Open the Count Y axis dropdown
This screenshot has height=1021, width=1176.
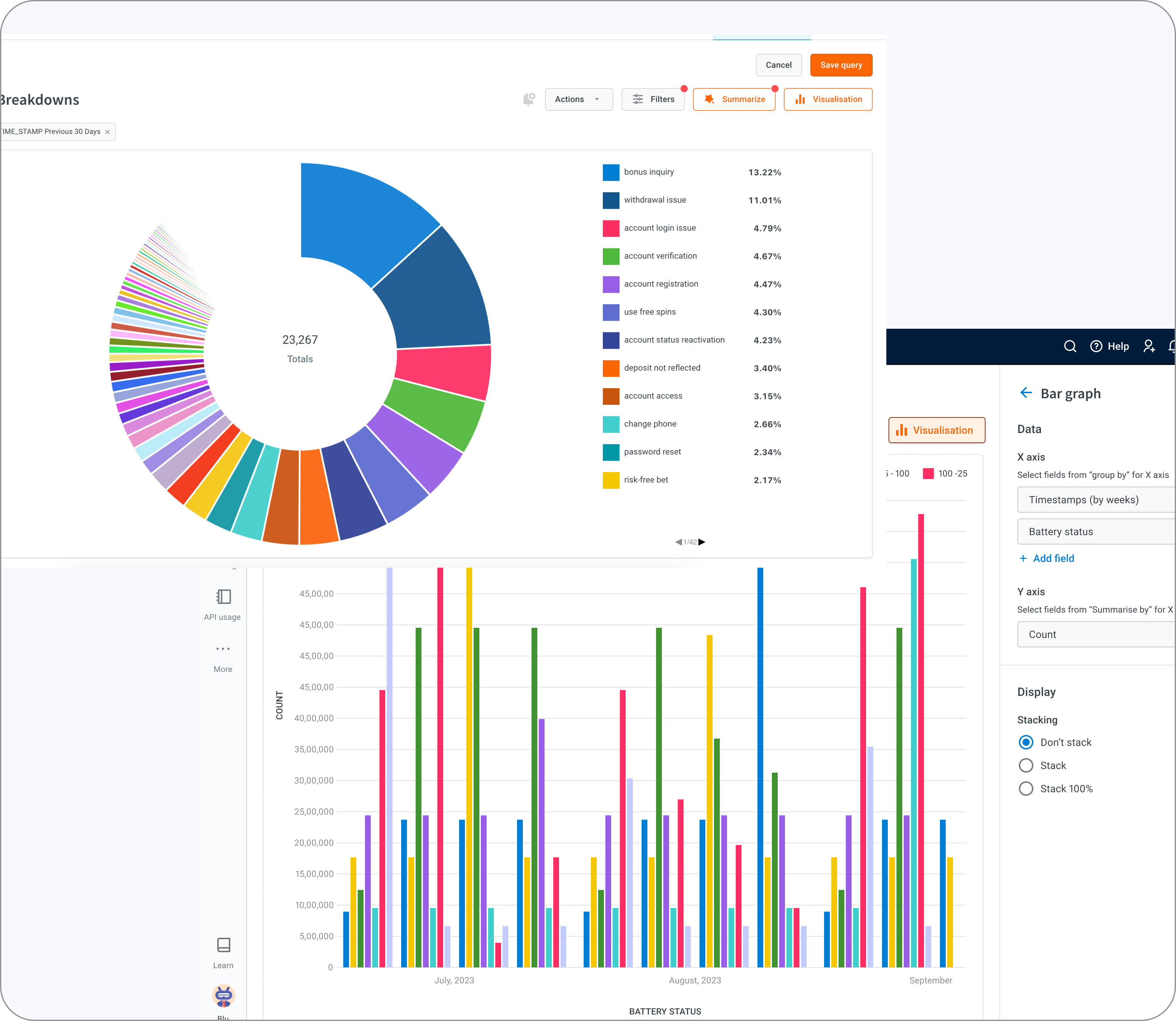pos(1094,635)
